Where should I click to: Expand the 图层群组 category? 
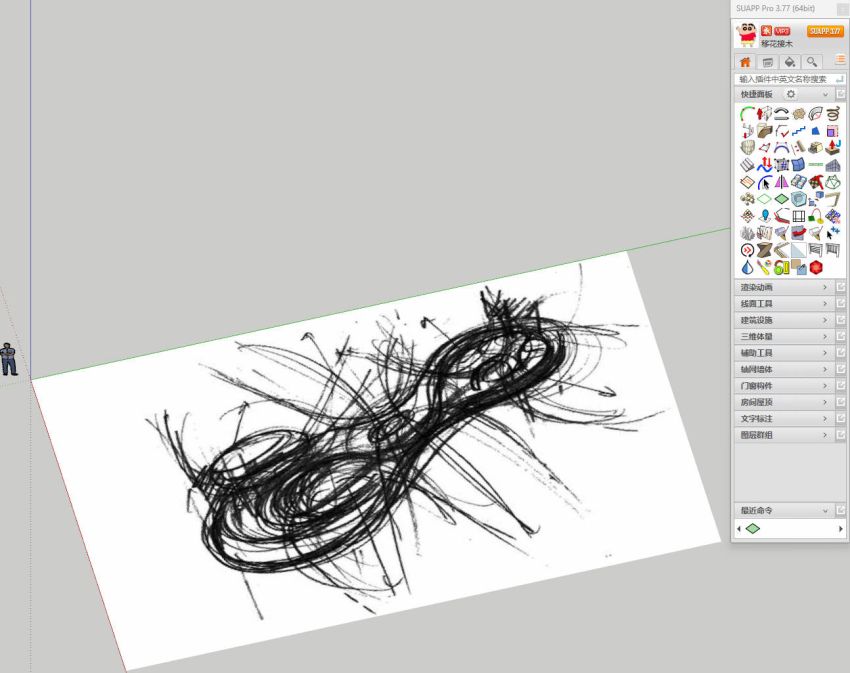click(784, 435)
